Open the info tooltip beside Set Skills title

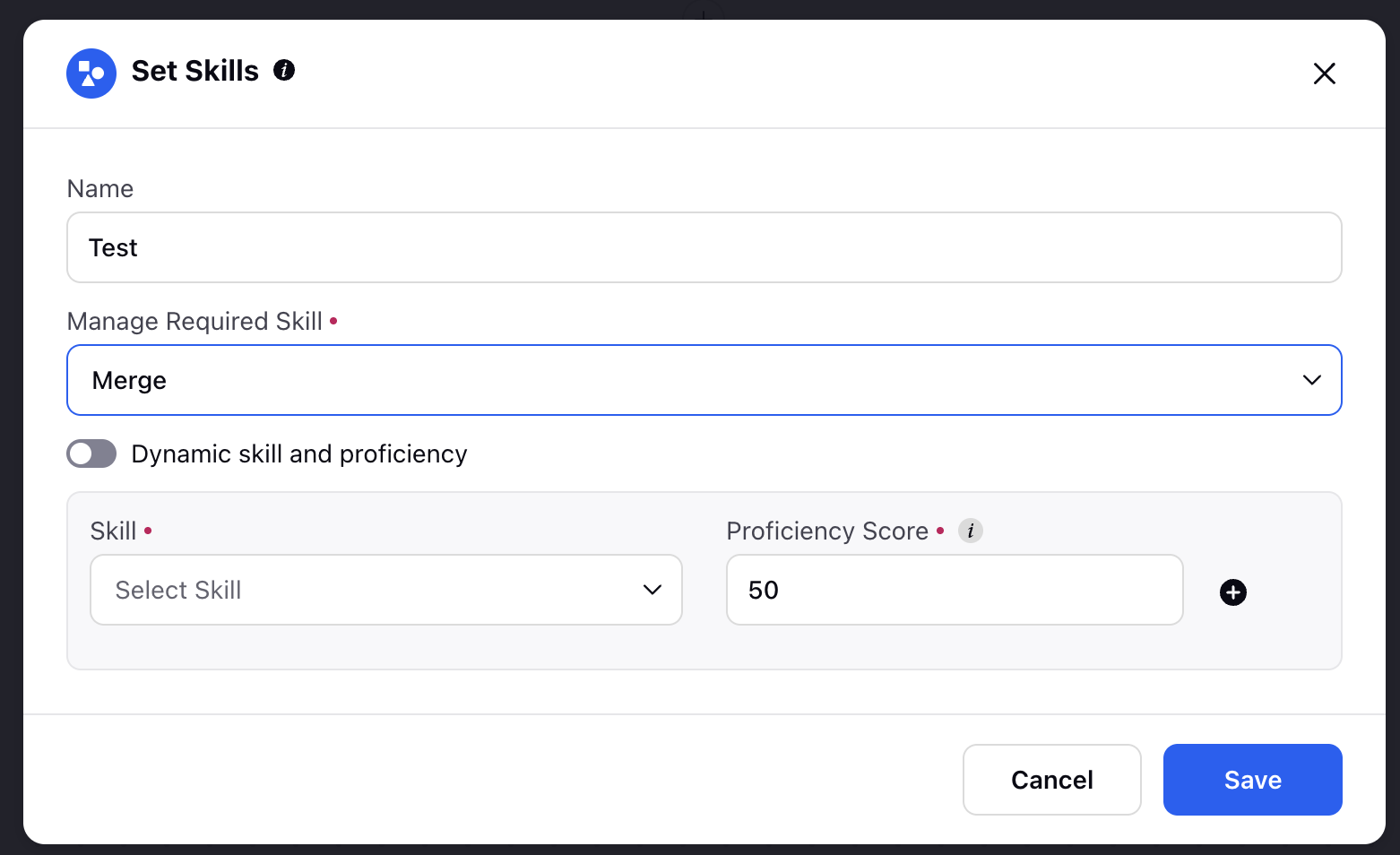(x=284, y=70)
